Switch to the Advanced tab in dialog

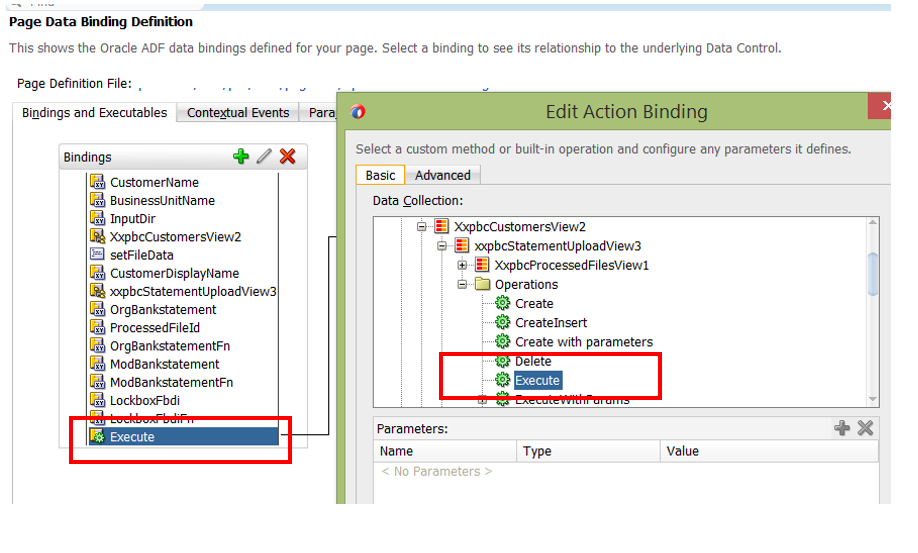click(x=443, y=175)
